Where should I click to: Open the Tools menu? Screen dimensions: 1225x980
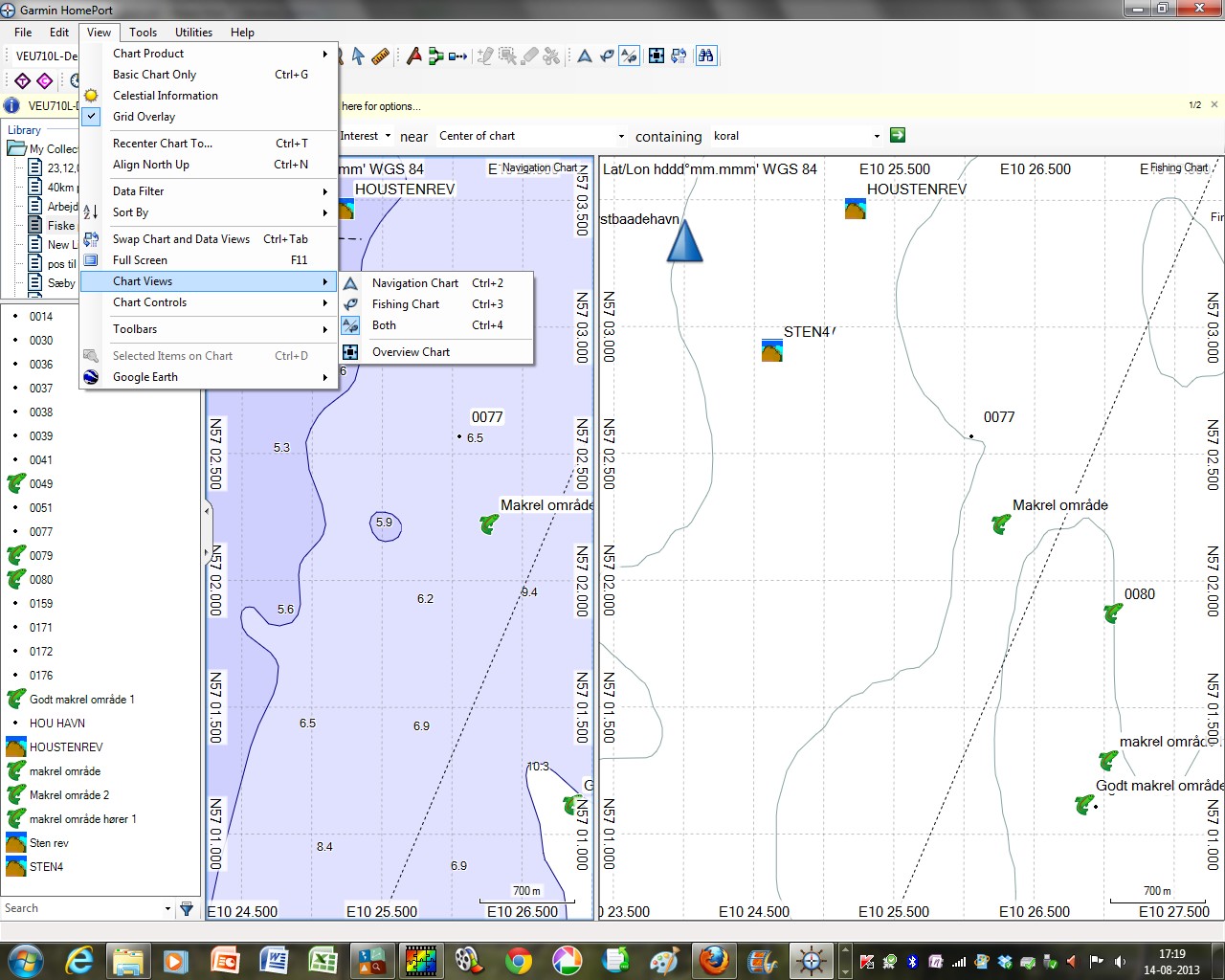143,32
